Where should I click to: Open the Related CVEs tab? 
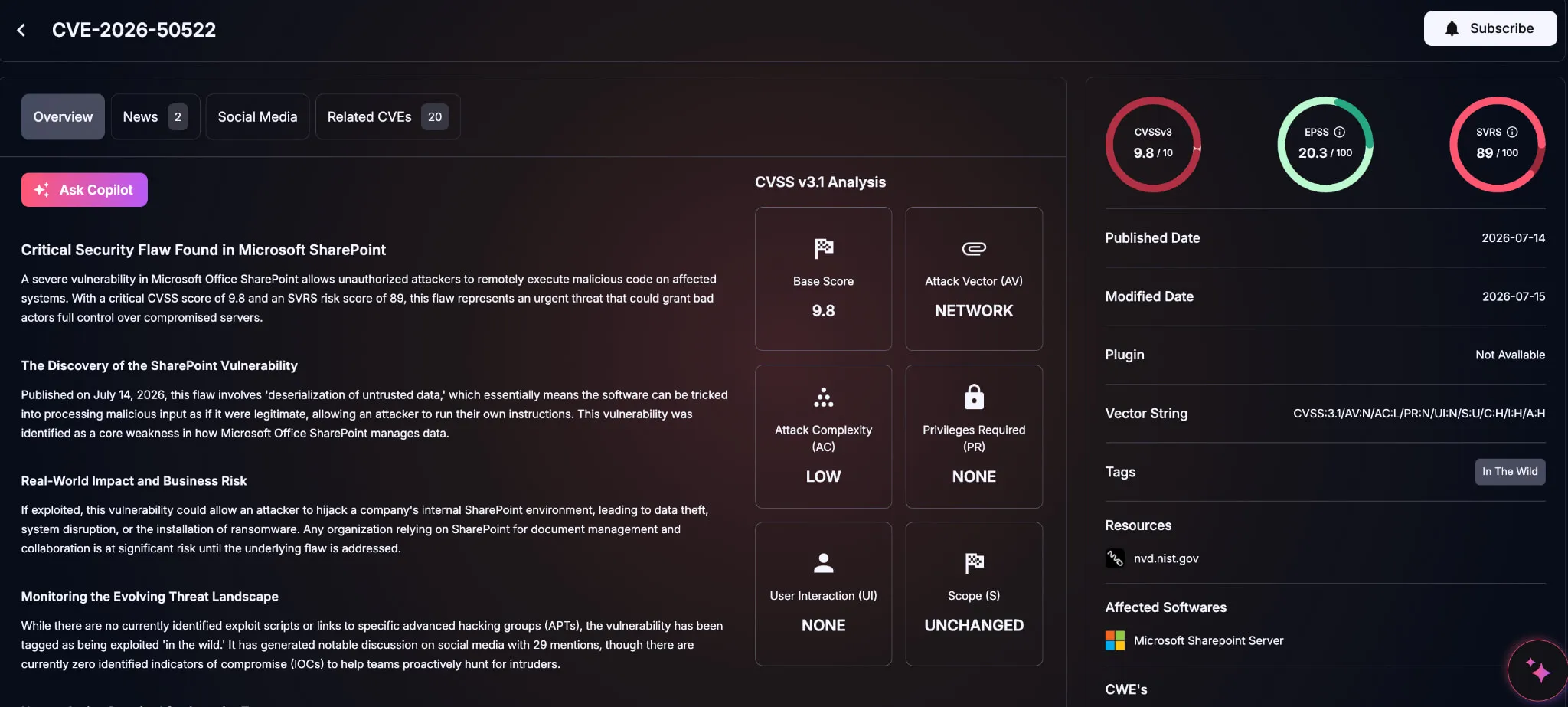pyautogui.click(x=387, y=116)
